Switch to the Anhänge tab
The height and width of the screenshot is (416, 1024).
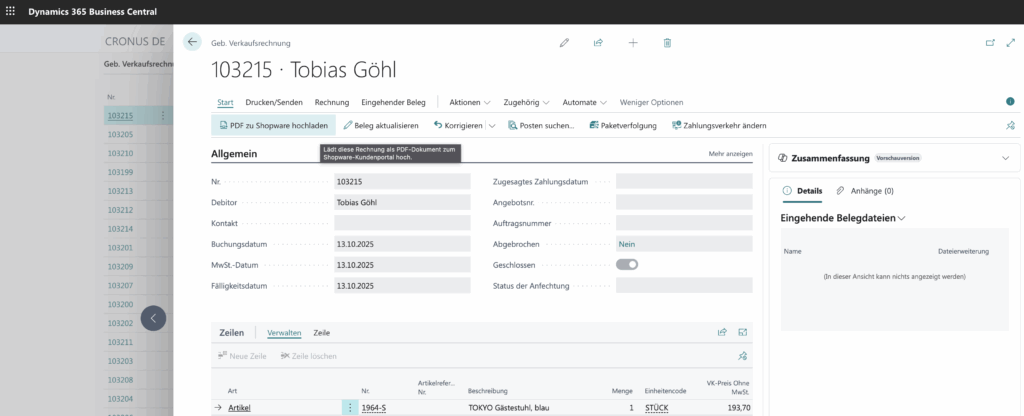(864, 190)
